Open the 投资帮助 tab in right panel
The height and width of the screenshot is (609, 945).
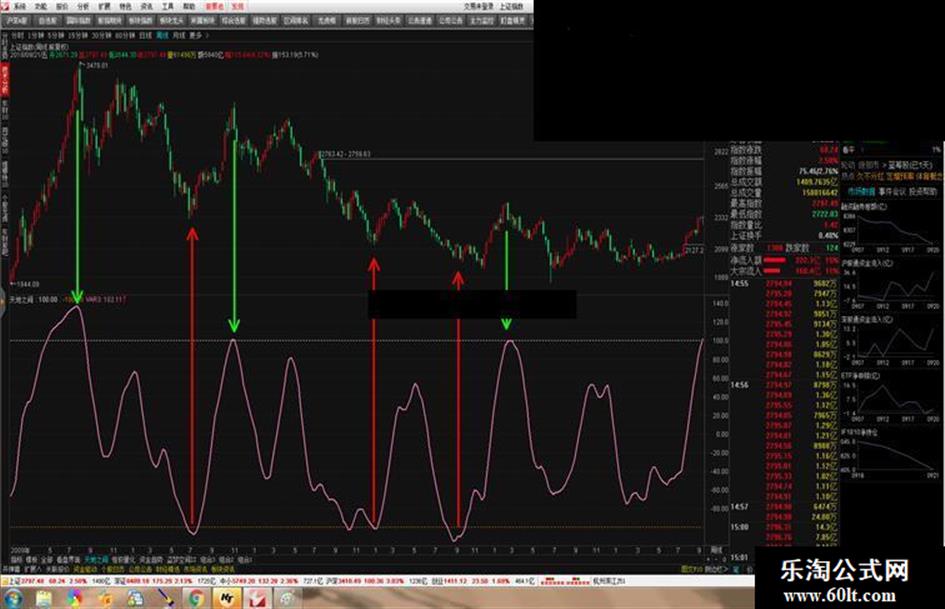point(924,191)
